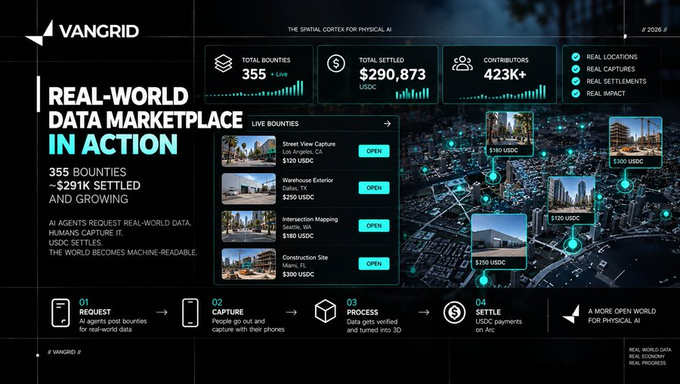Click the phone icon for step 01 Request

[x=60, y=313]
